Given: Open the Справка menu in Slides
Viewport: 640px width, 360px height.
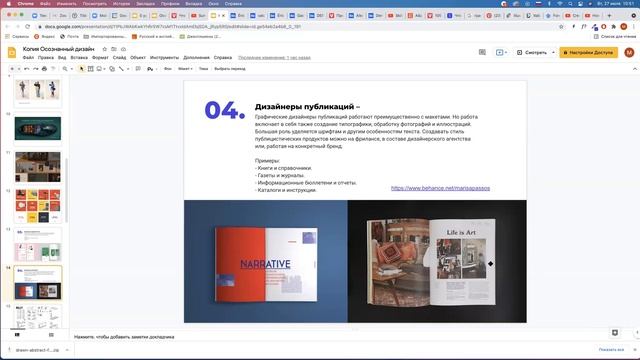Looking at the screenshot, I should click(x=223, y=58).
